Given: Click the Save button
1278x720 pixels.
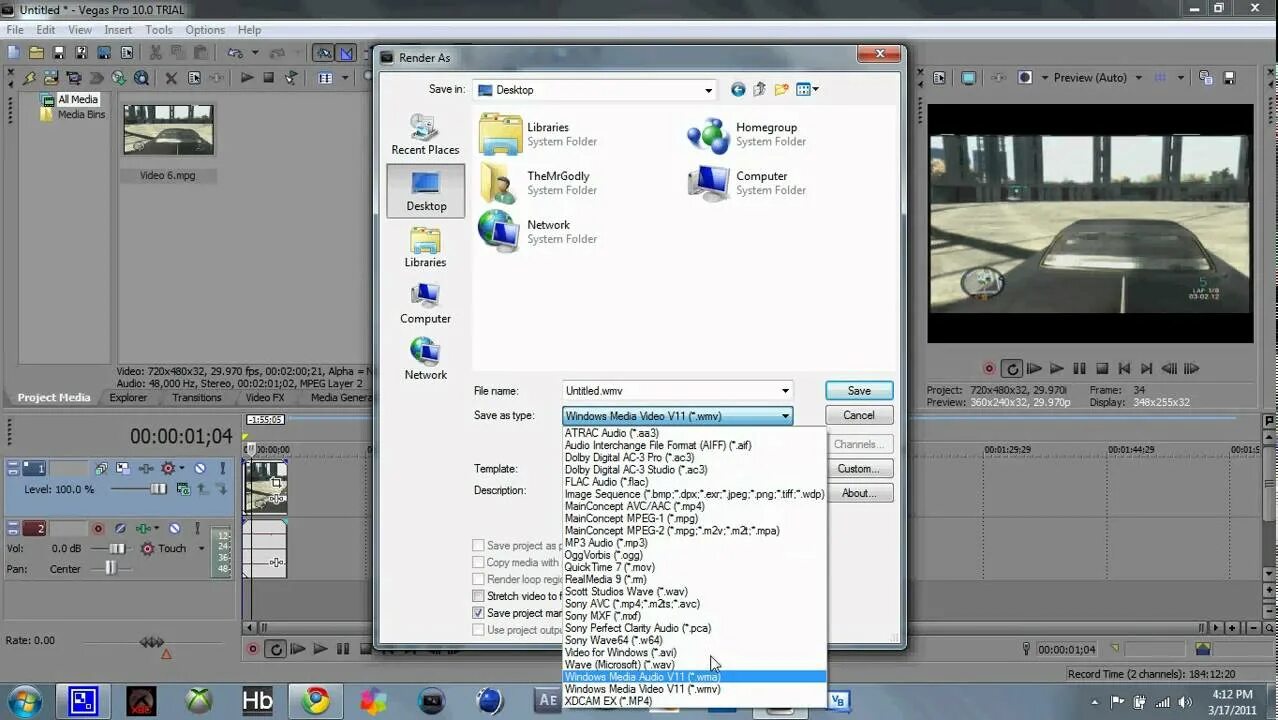Looking at the screenshot, I should pos(859,391).
